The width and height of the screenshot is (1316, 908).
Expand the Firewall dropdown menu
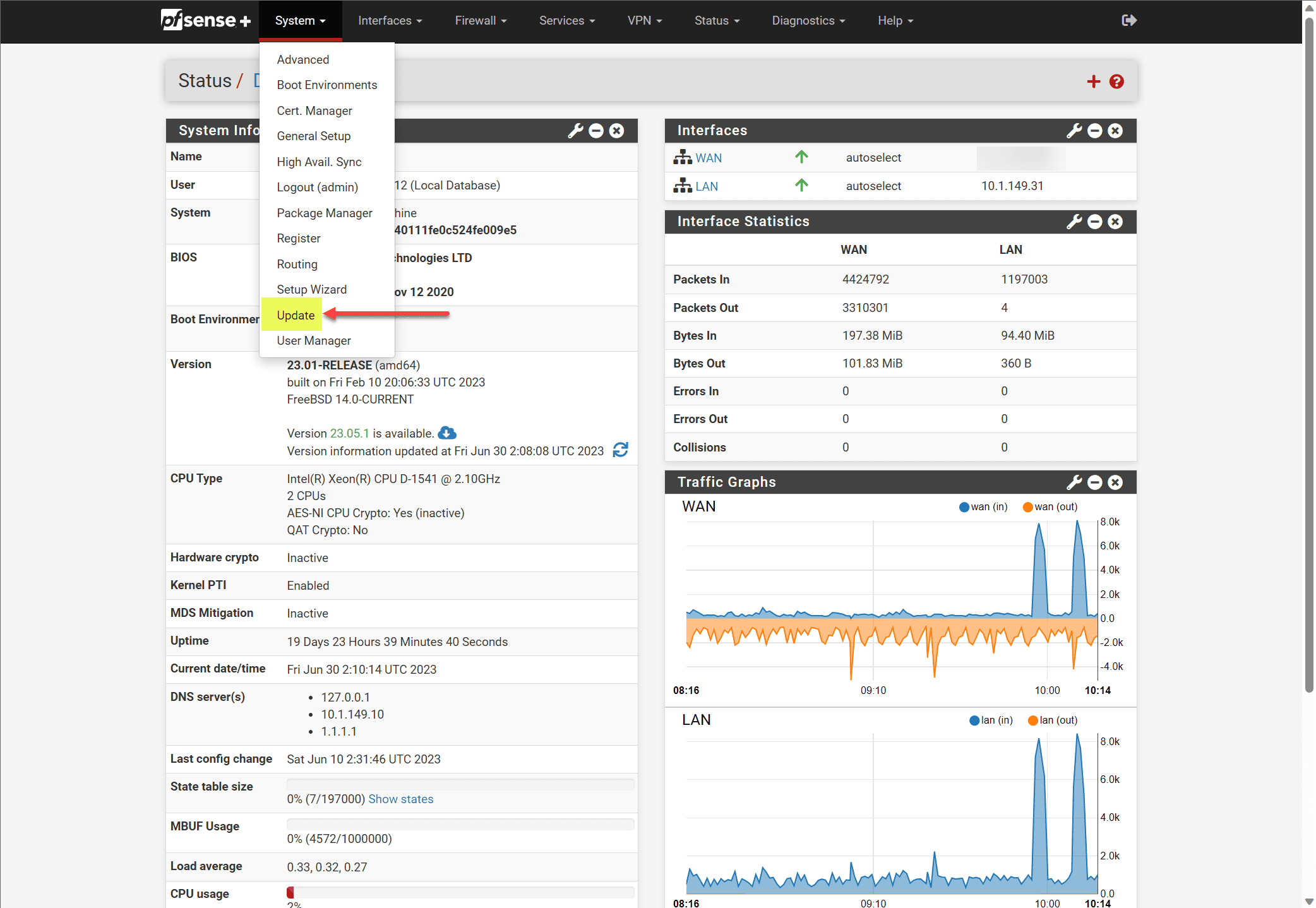pyautogui.click(x=481, y=21)
